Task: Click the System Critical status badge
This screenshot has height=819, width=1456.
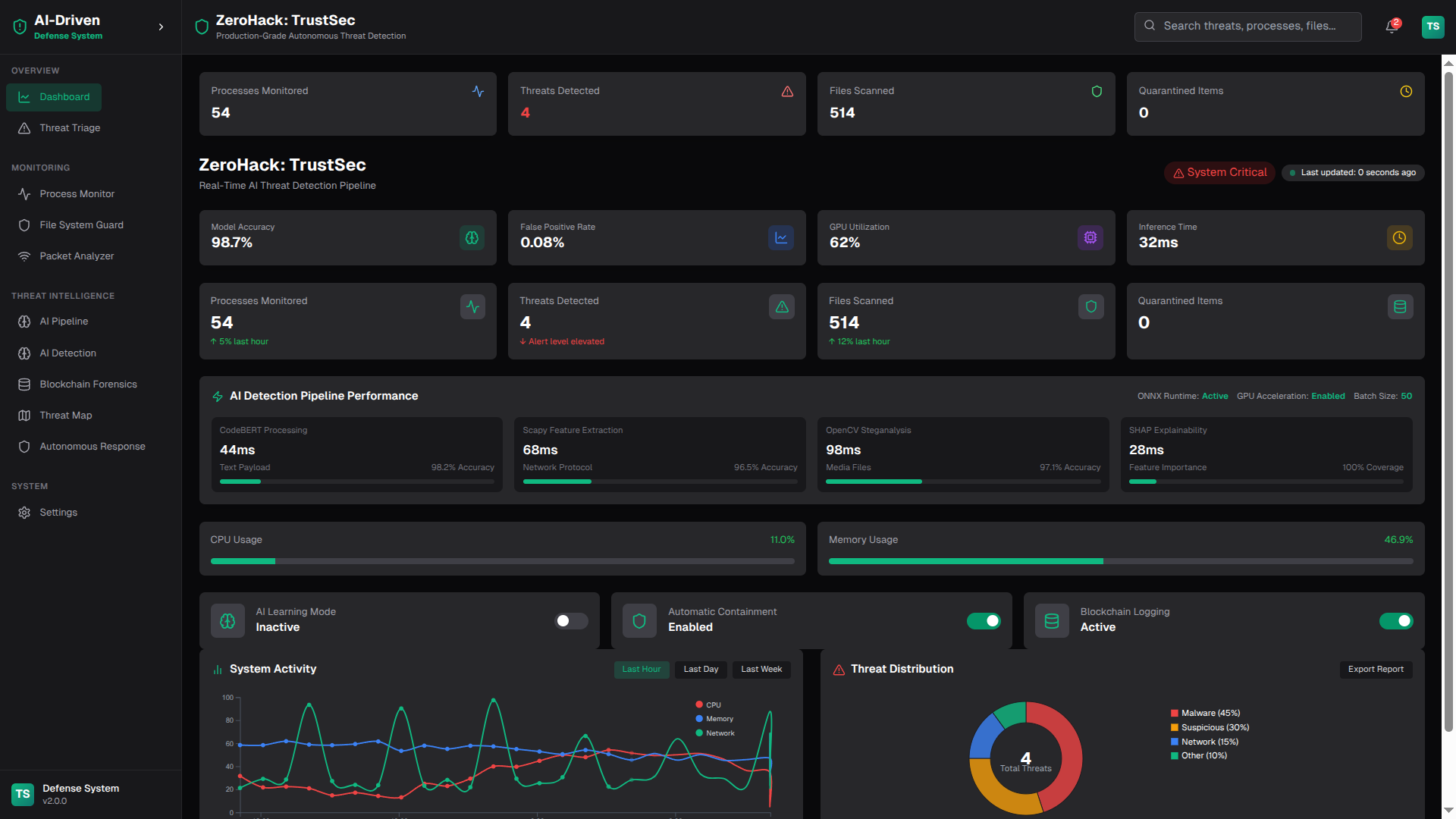Action: coord(1219,173)
